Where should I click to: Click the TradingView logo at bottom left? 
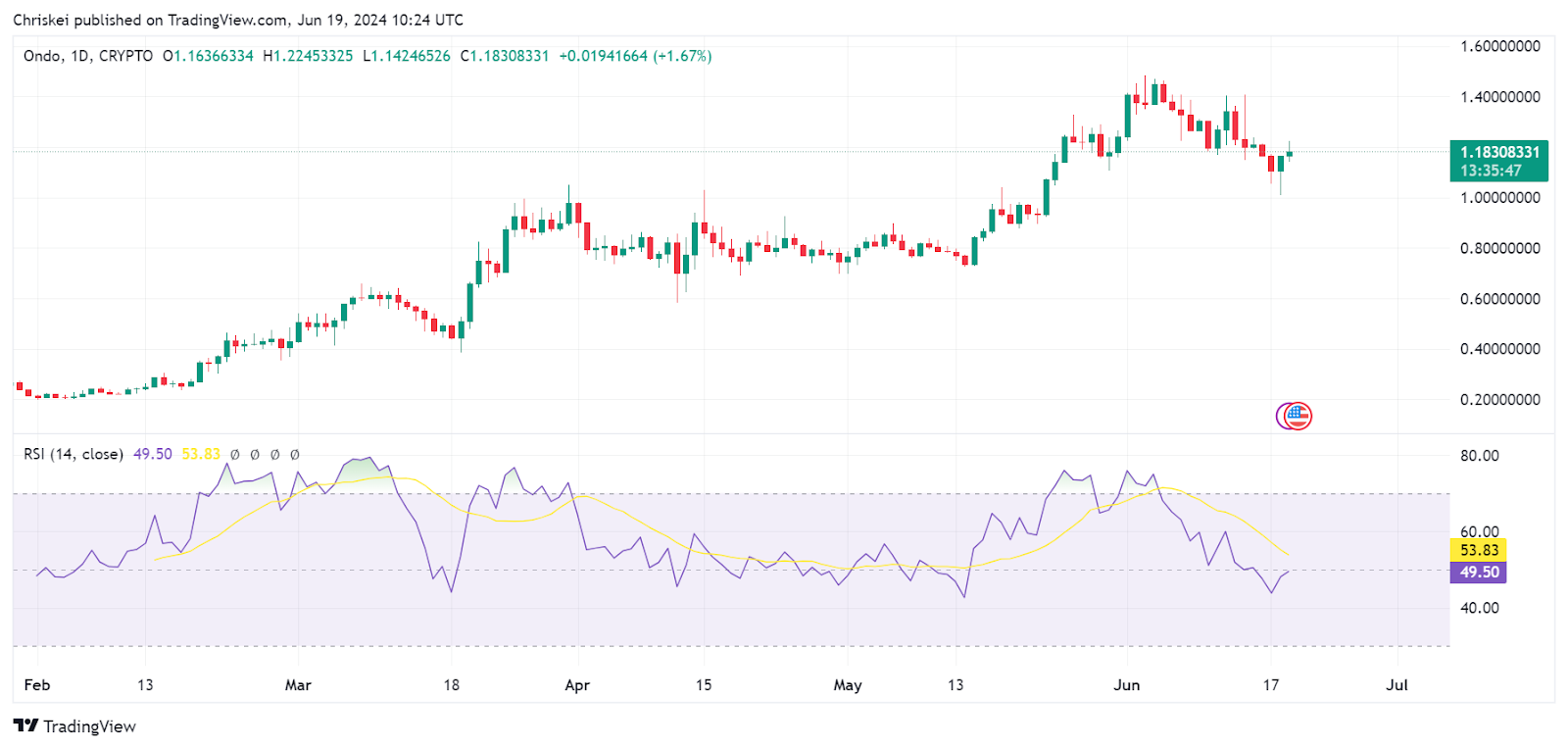[x=74, y=726]
